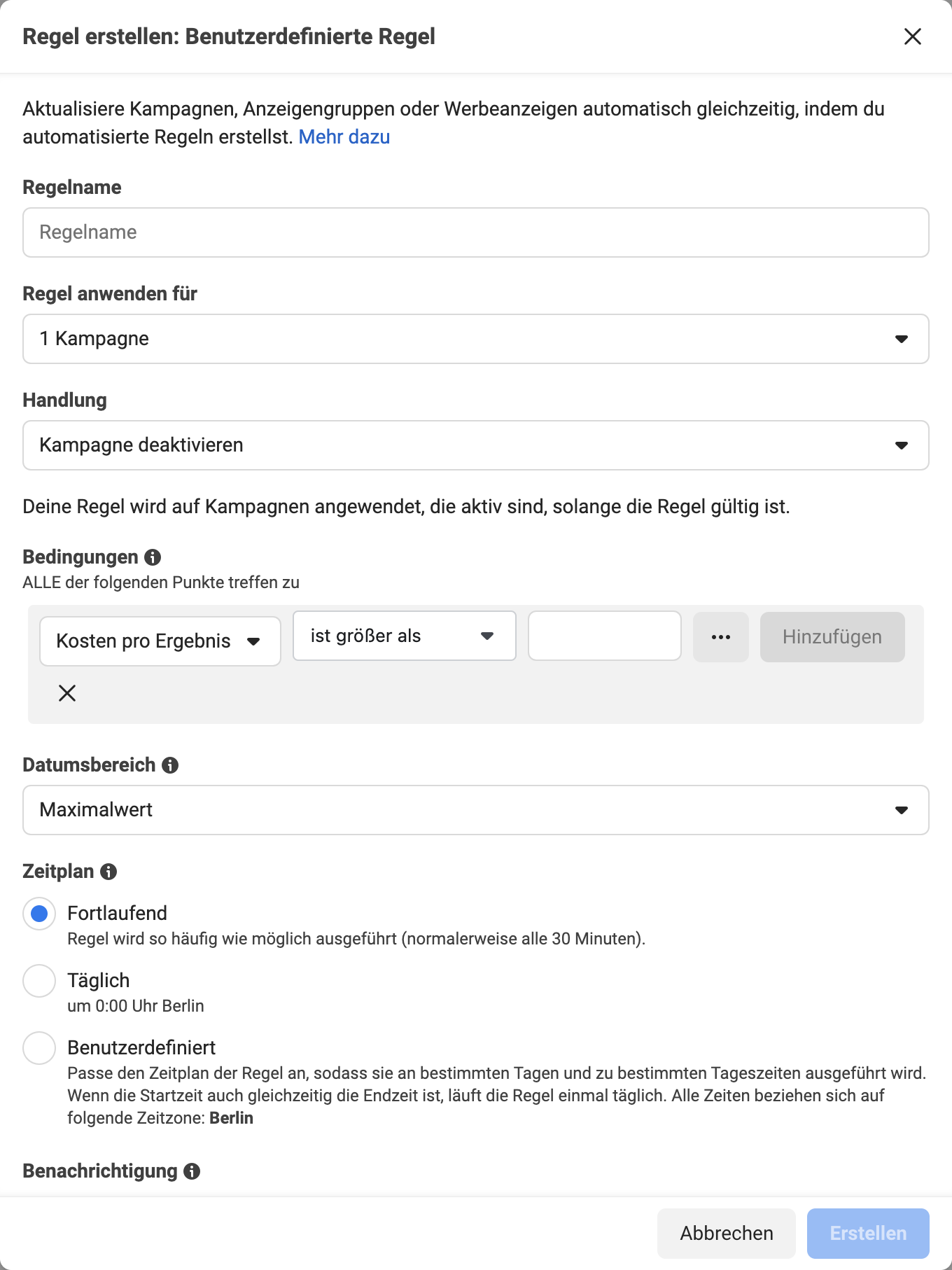Open the Regel anwenden für dropdown
This screenshot has width=952, height=1270.
click(x=476, y=339)
